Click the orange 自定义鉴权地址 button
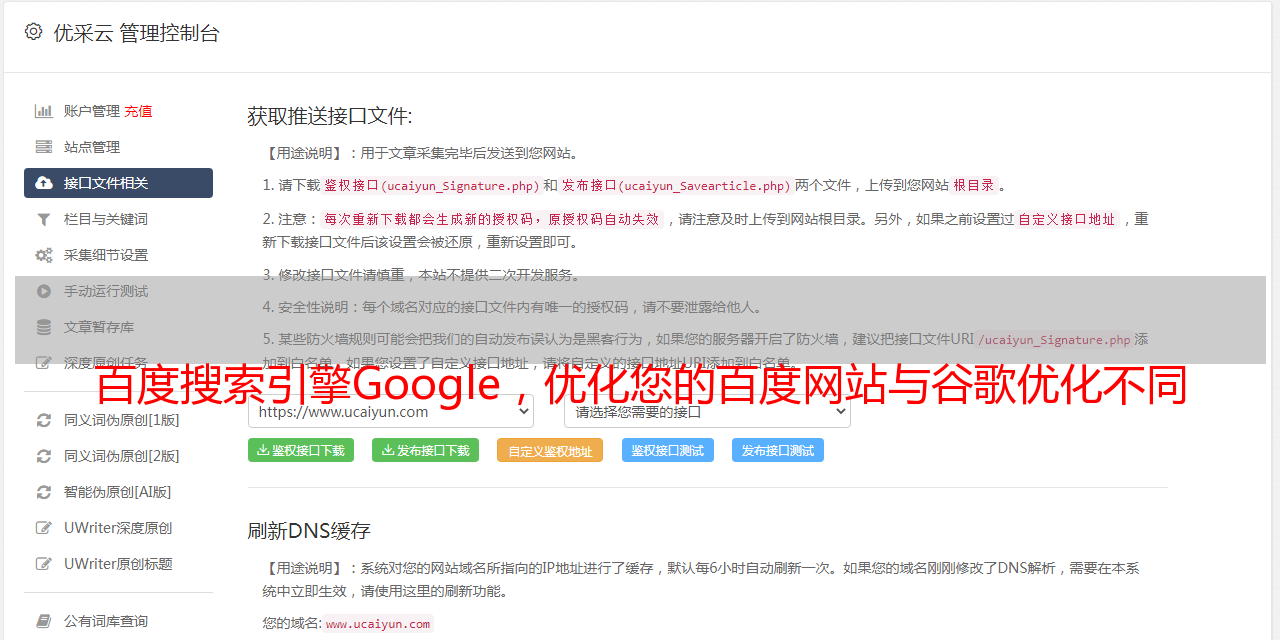Image resolution: width=1280 pixels, height=640 pixels. 550,450
